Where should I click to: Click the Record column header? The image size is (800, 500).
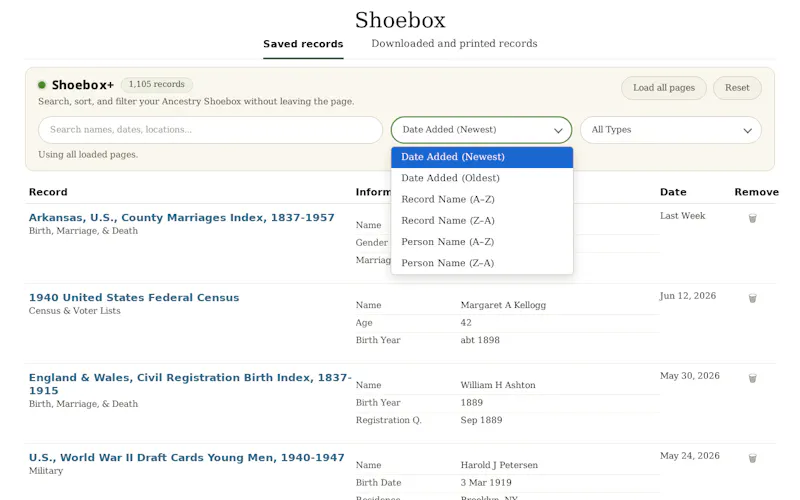pyautogui.click(x=48, y=192)
